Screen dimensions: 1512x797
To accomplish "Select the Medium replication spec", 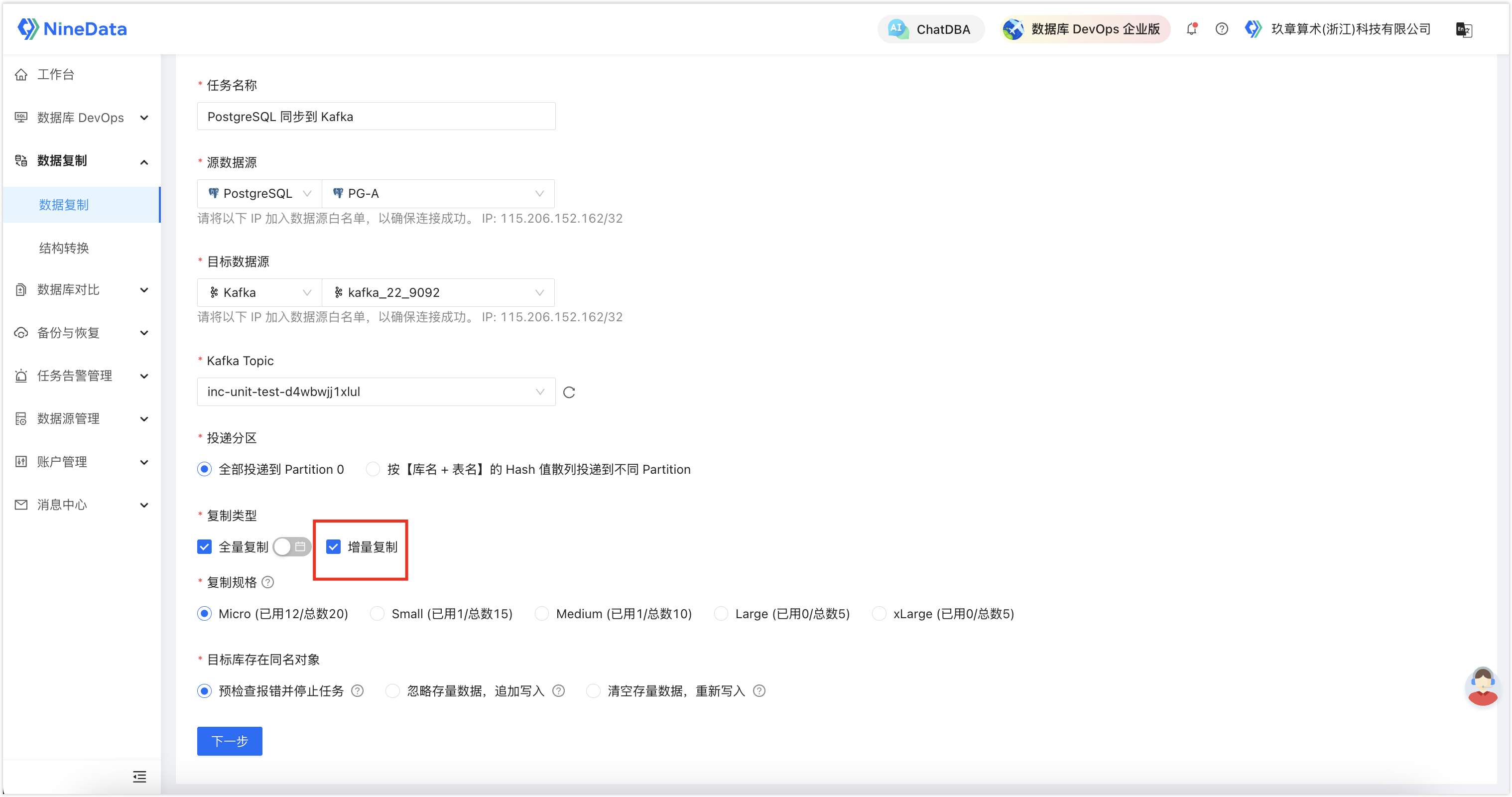I will pyautogui.click(x=542, y=613).
